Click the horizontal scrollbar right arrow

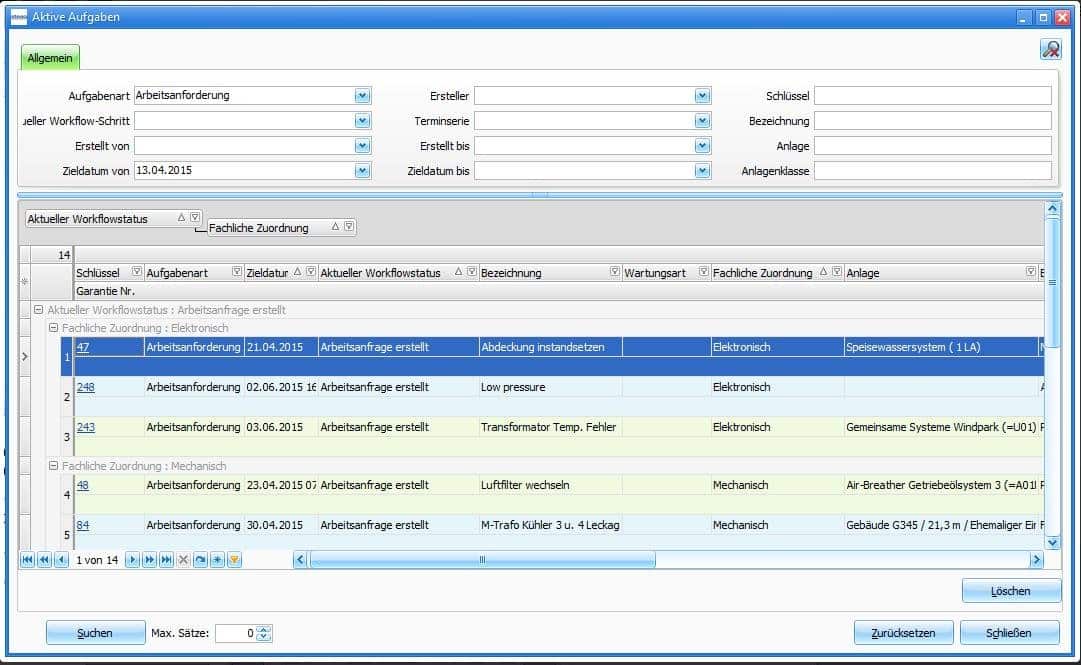pos(1036,560)
